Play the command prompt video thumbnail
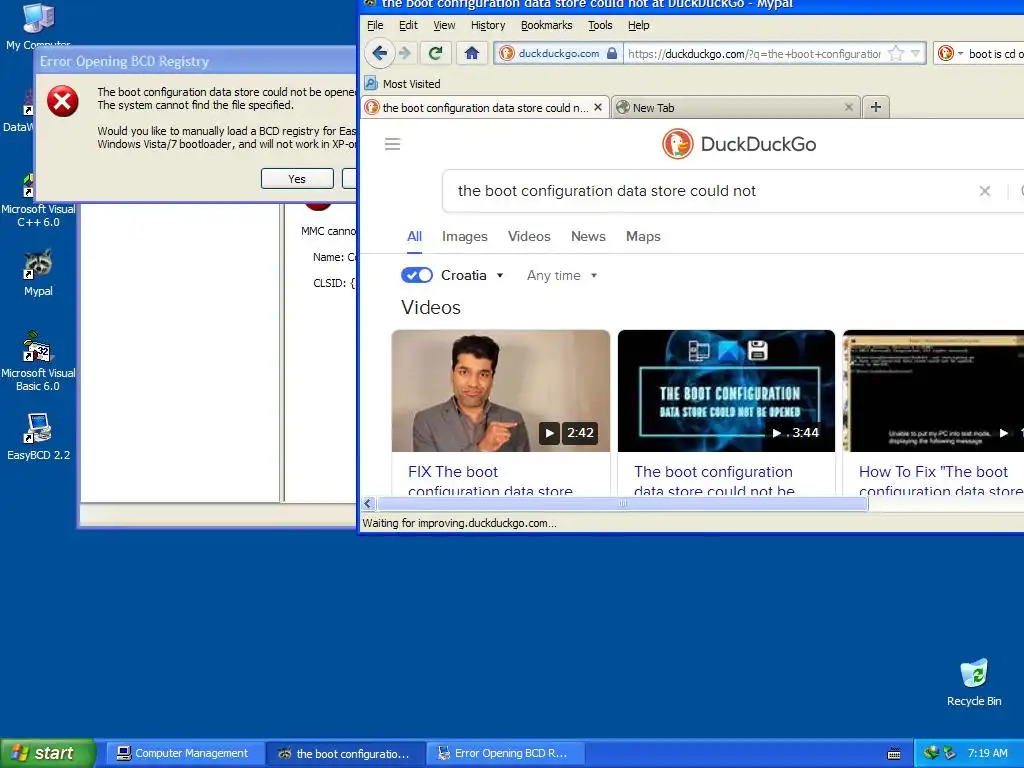 933,391
